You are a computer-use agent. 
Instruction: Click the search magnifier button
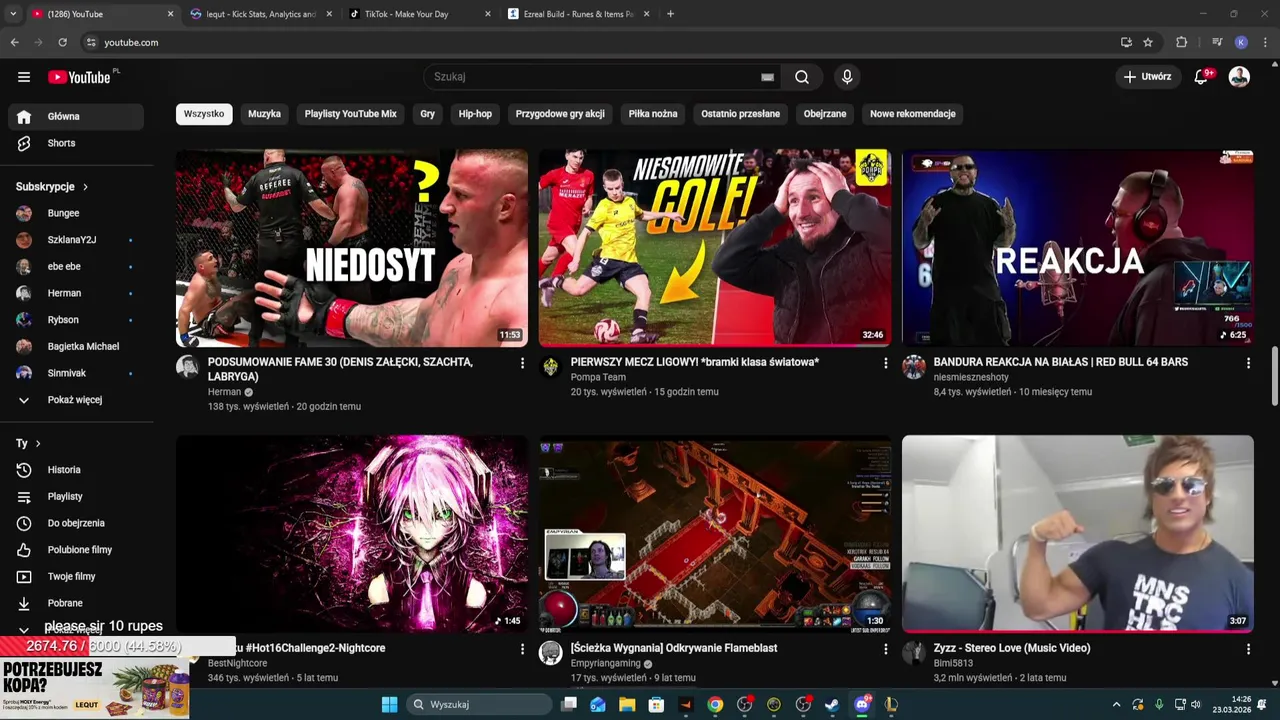(x=802, y=77)
